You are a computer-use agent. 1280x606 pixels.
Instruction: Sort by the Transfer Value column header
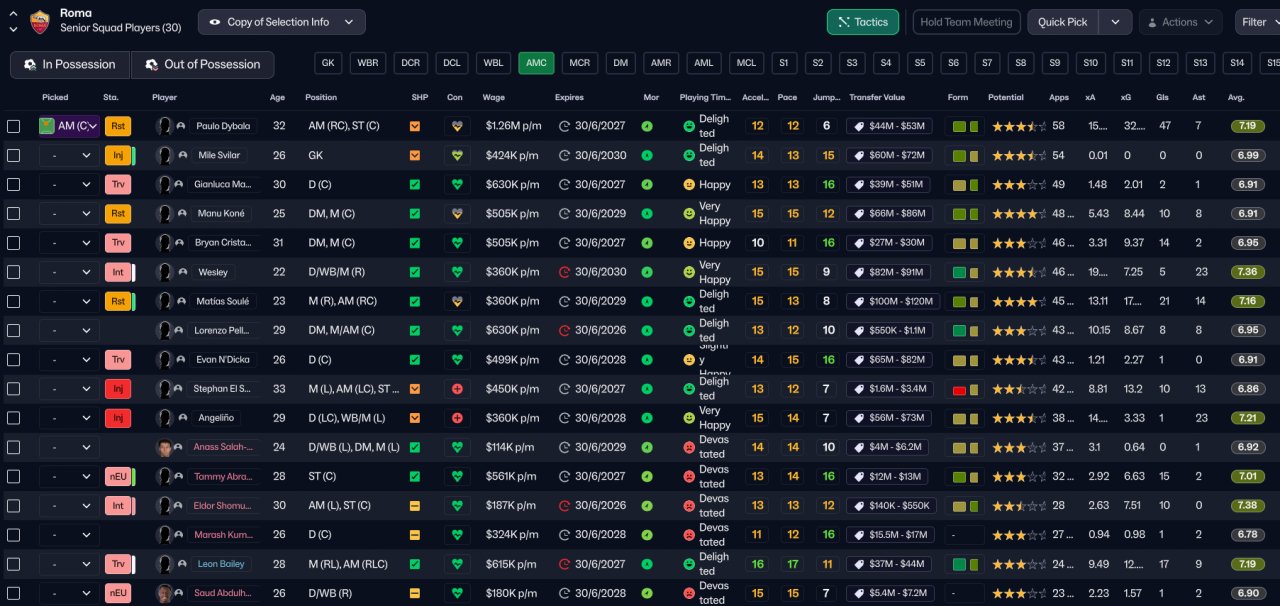coord(877,97)
